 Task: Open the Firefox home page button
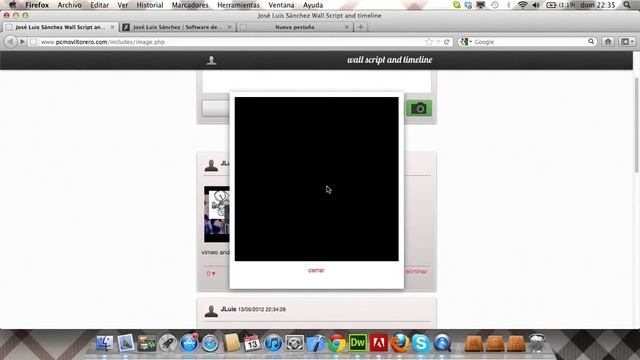[608, 42]
